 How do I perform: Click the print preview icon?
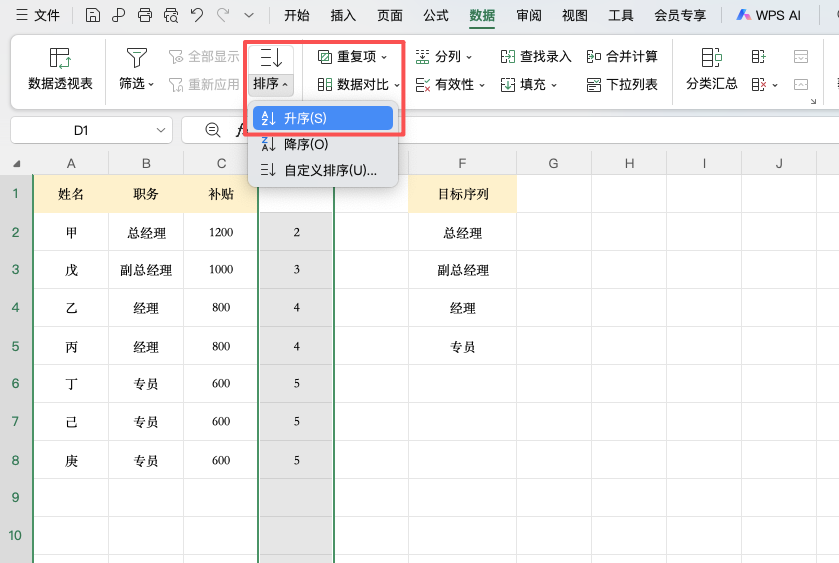coord(171,15)
